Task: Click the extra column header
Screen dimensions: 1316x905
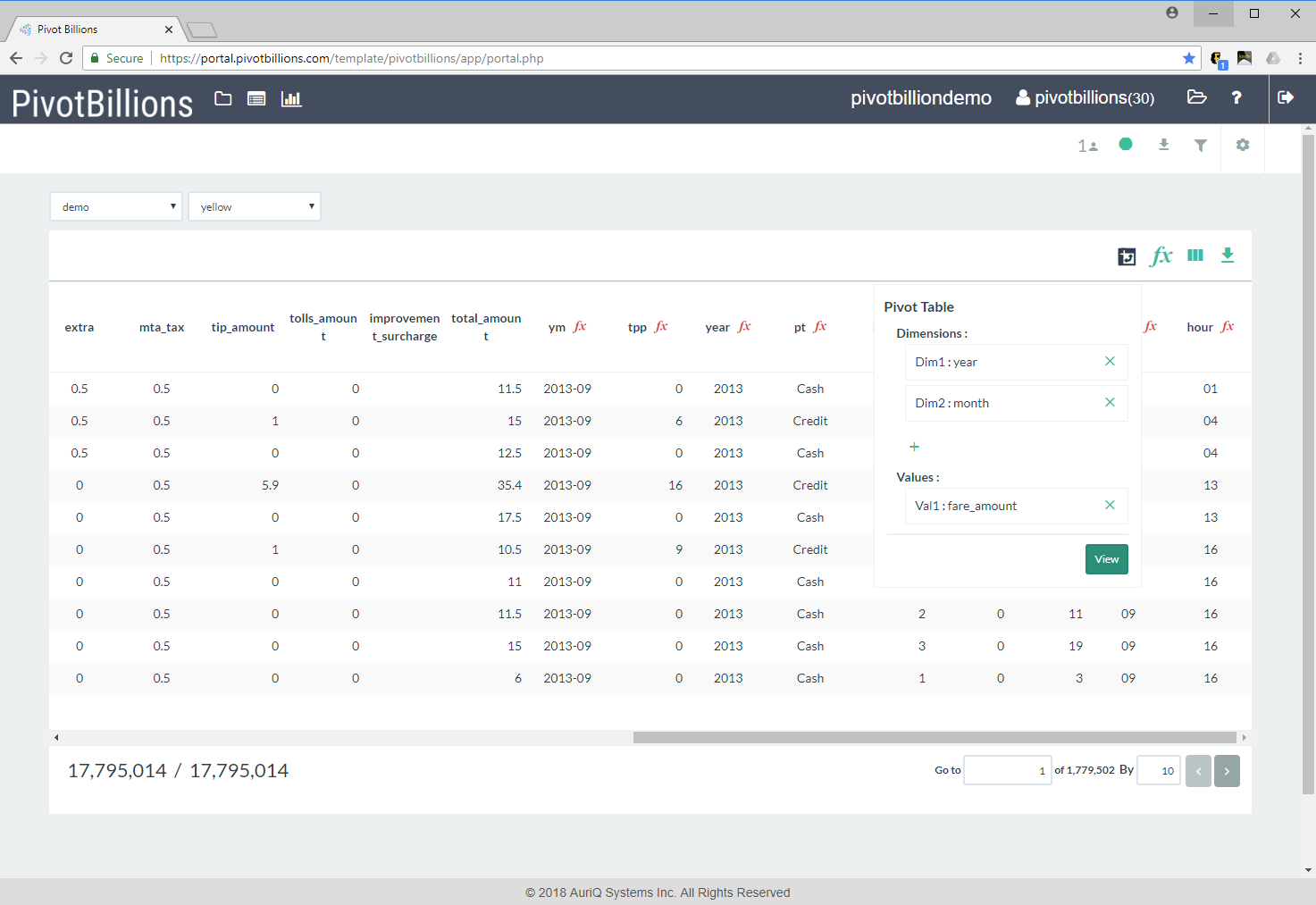Action: 80,327
